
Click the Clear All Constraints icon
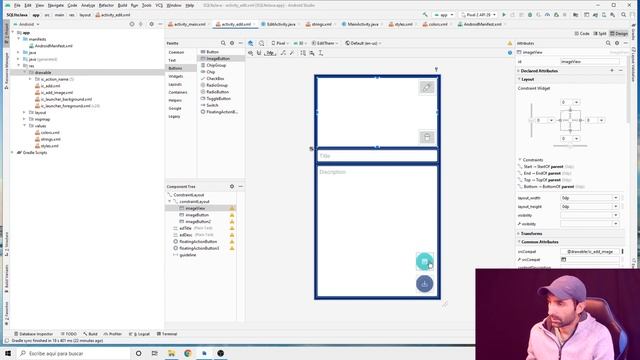[x=283, y=53]
